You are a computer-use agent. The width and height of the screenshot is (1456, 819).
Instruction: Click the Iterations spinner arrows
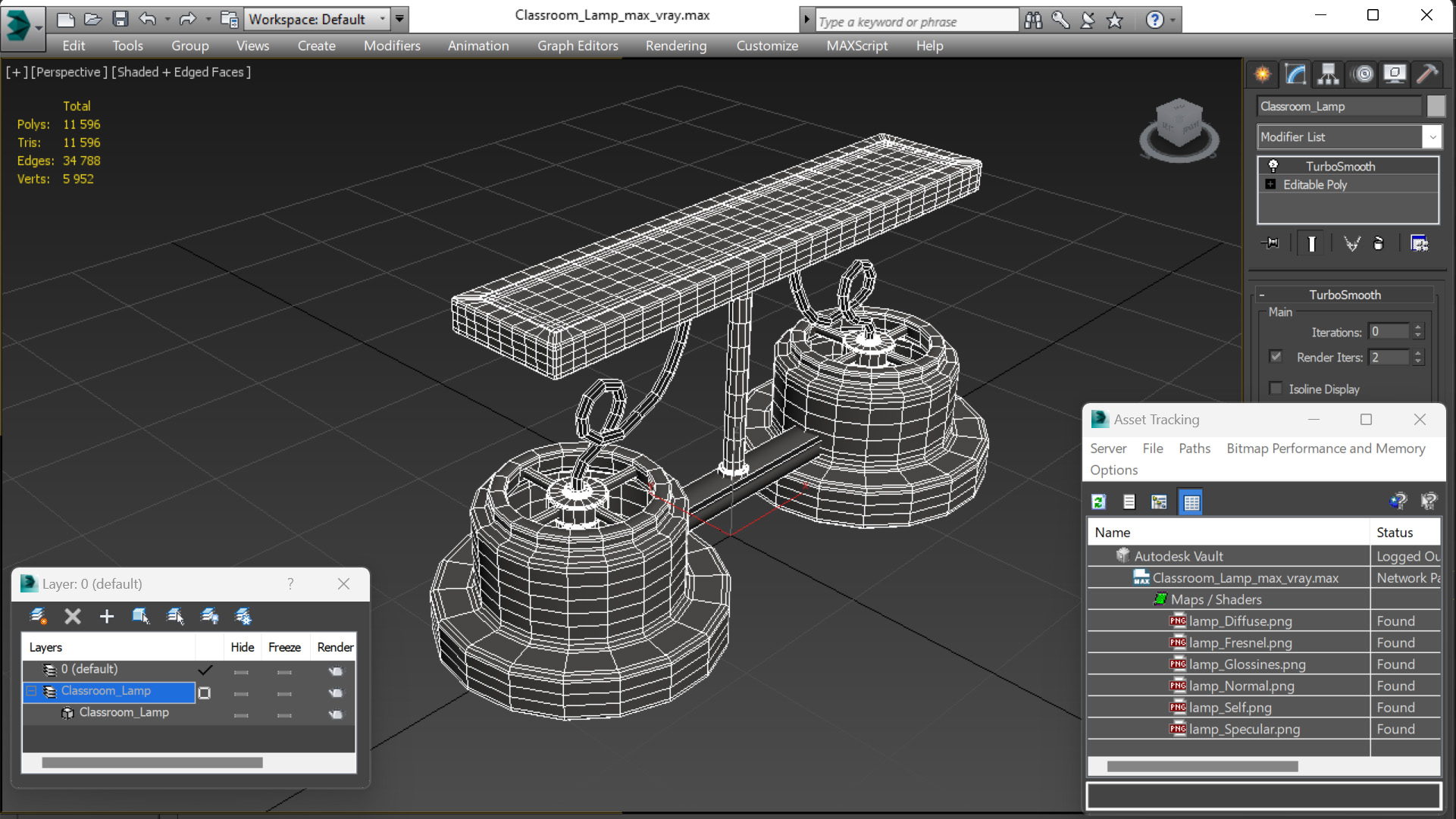(1418, 331)
